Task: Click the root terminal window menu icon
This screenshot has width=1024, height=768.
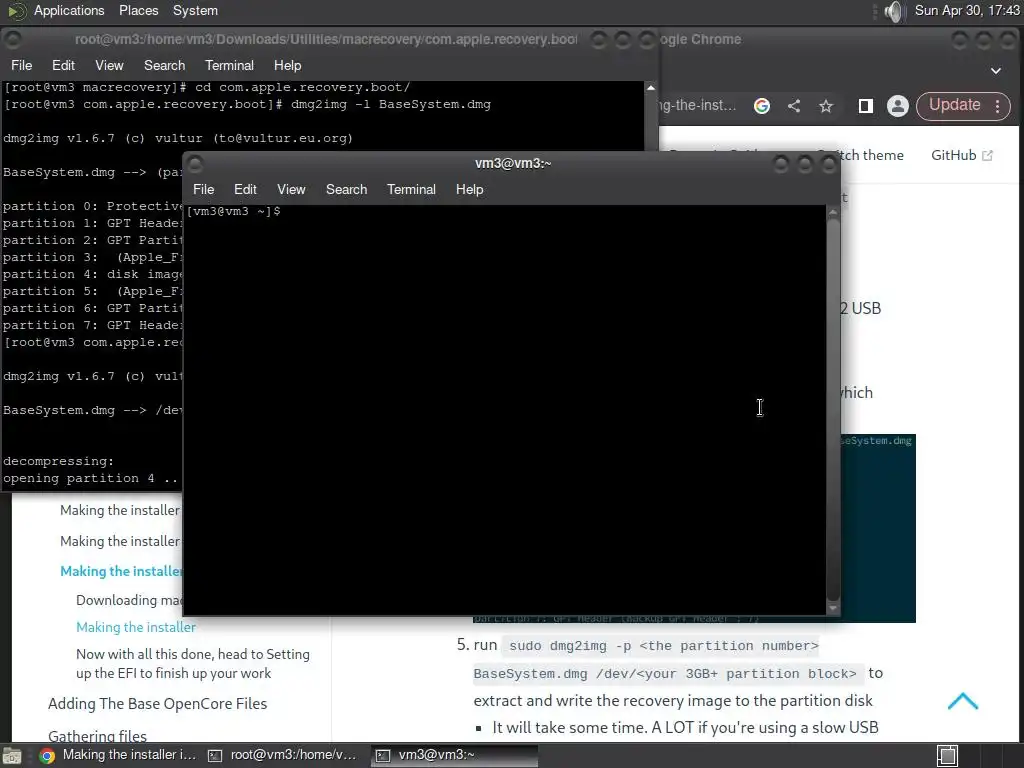Action: click(x=12, y=39)
